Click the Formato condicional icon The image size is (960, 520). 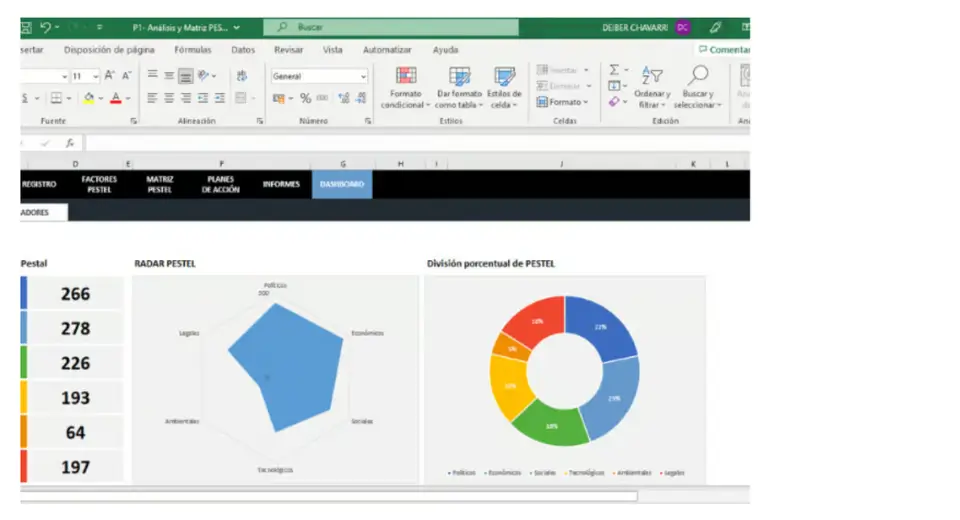(x=406, y=77)
